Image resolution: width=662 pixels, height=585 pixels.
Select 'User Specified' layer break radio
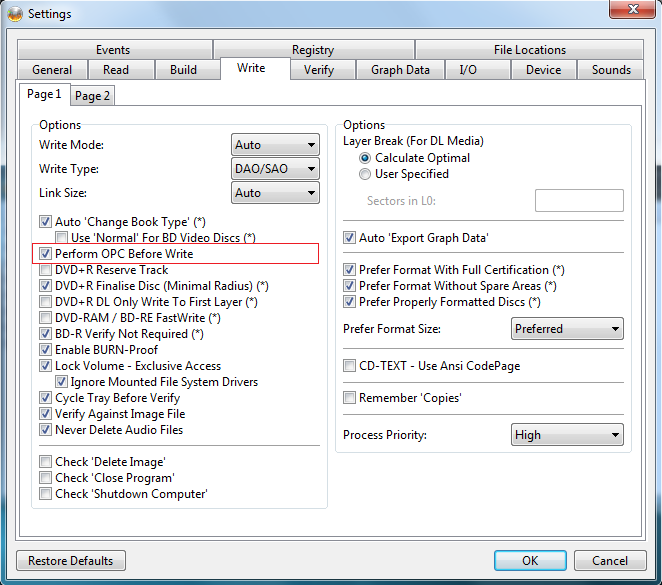pyautogui.click(x=366, y=174)
